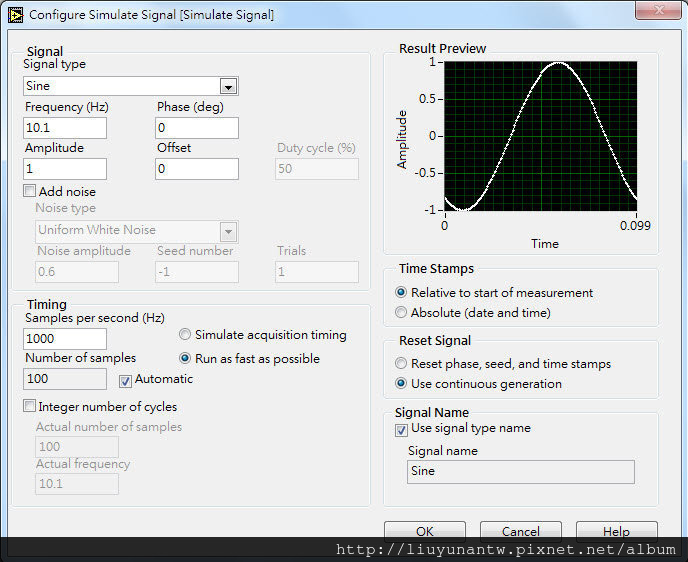The image size is (688, 562).
Task: Click the Phase (deg) input field
Action: point(197,128)
